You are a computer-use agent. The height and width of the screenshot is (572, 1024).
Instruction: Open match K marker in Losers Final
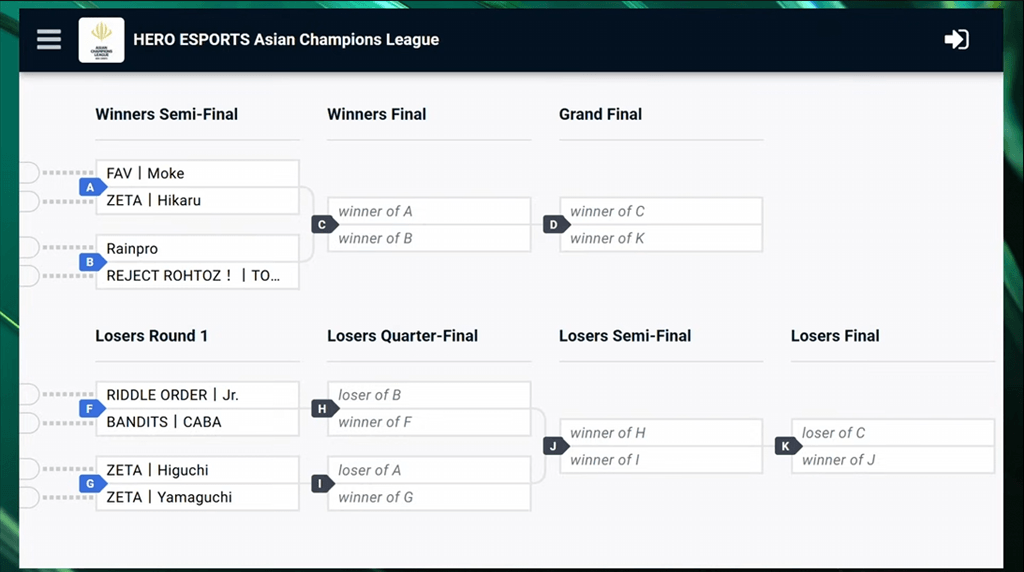[788, 446]
